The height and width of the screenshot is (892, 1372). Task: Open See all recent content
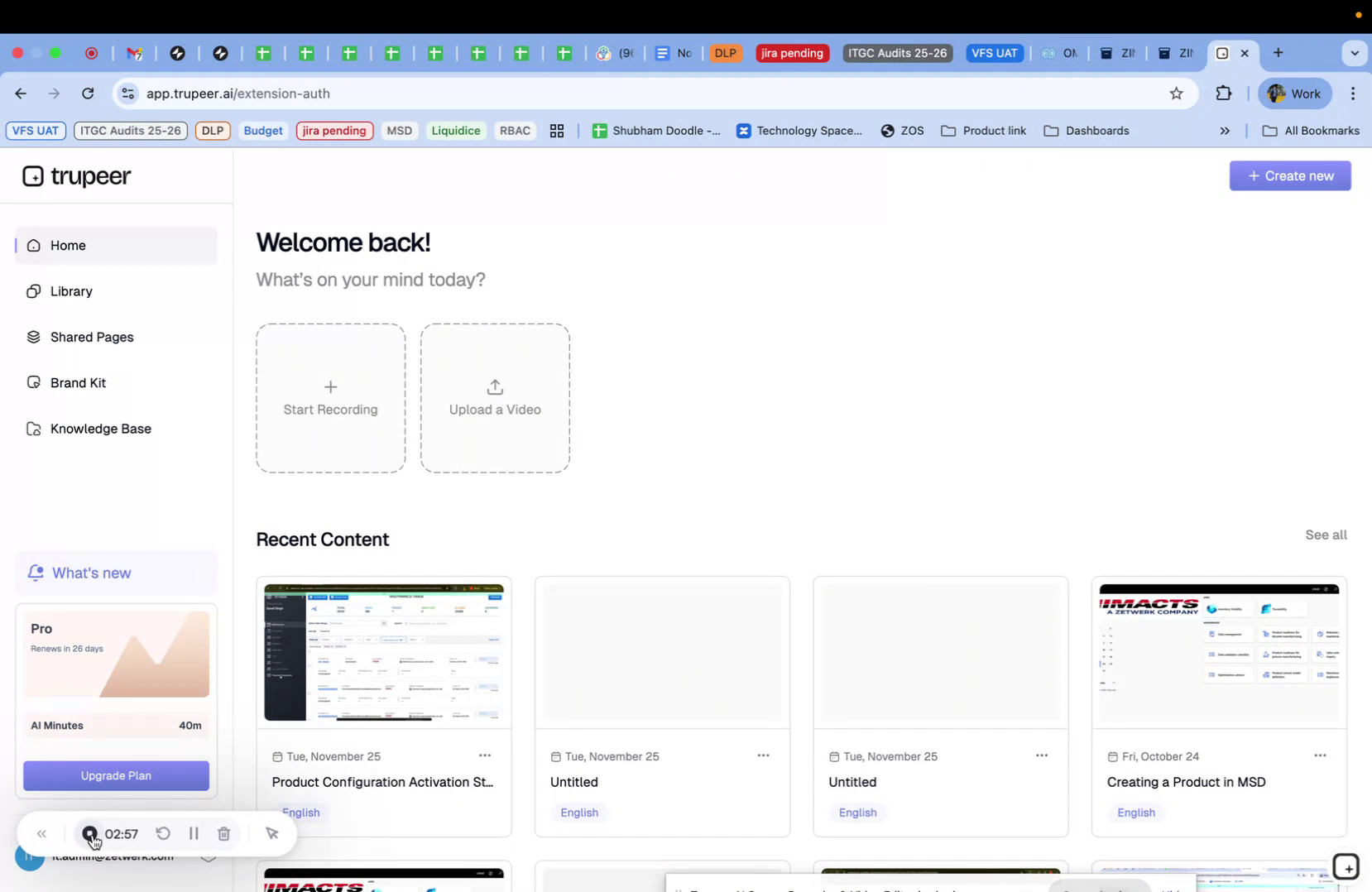click(1325, 535)
